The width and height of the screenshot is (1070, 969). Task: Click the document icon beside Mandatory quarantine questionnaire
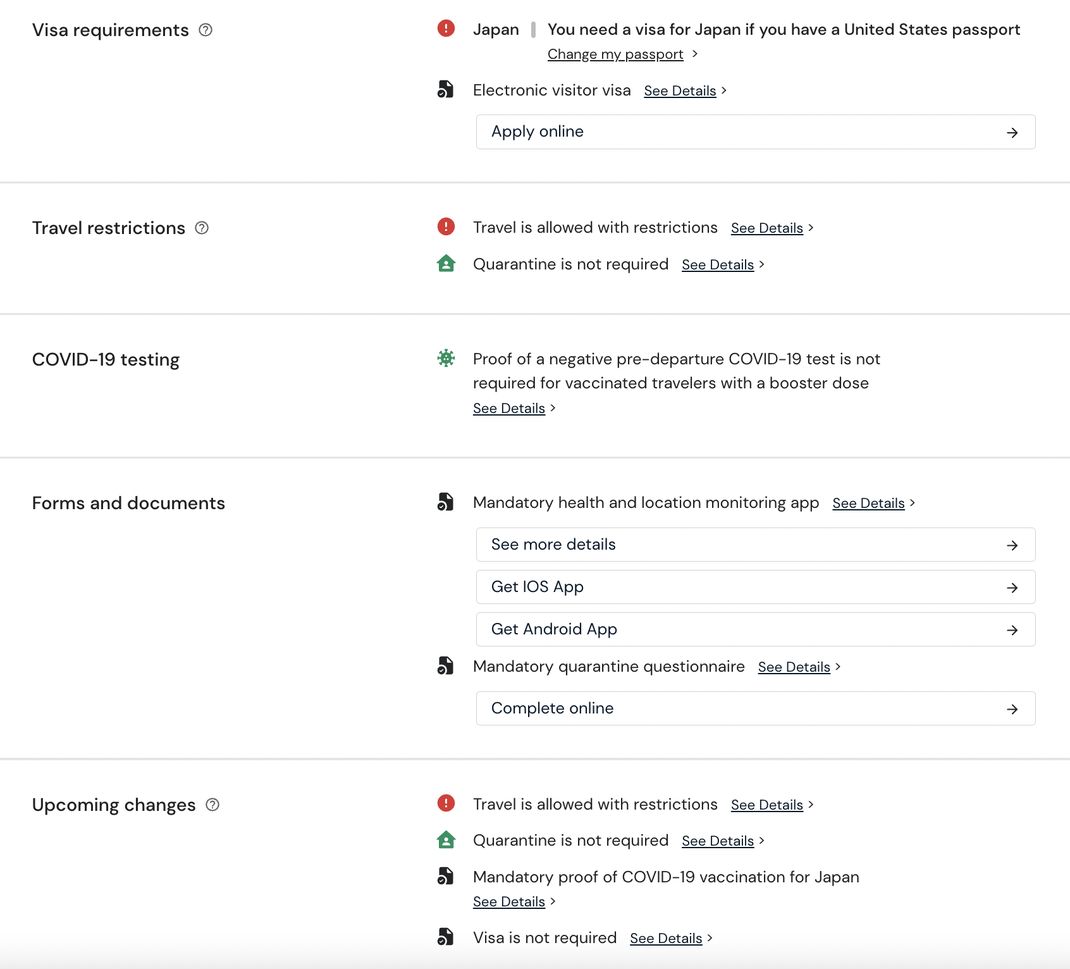click(x=446, y=666)
